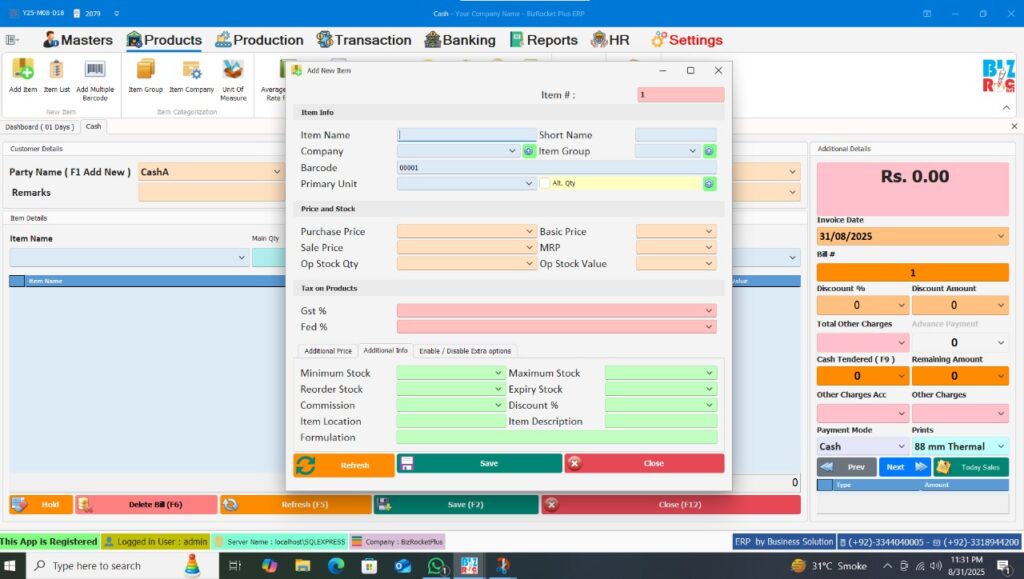This screenshot has height=579, width=1024.
Task: Open WhatsApp from the taskbar
Action: 436,565
